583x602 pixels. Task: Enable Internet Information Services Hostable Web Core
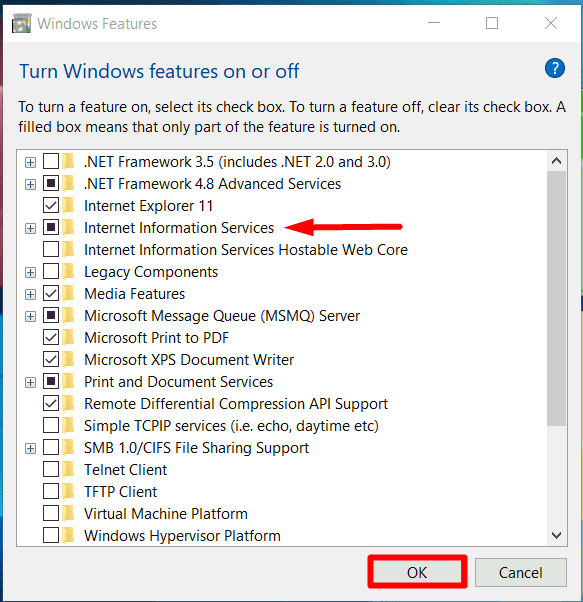point(51,249)
